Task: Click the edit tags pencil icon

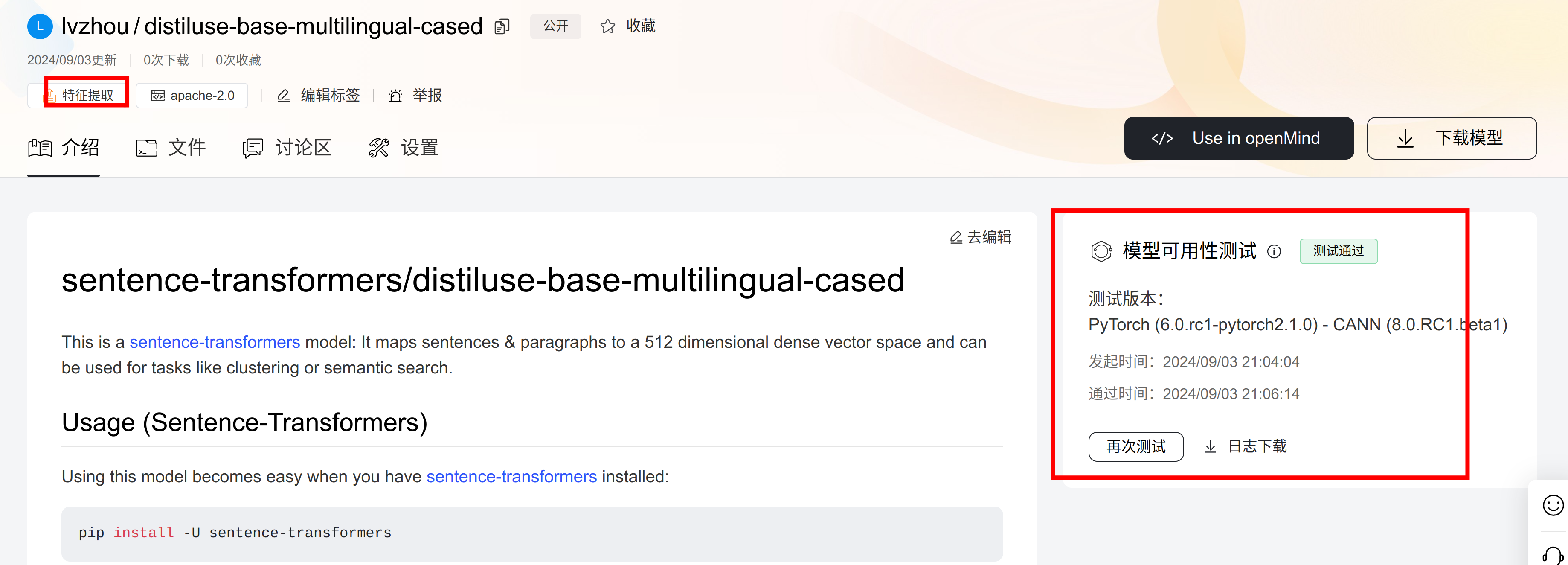Action: point(284,96)
